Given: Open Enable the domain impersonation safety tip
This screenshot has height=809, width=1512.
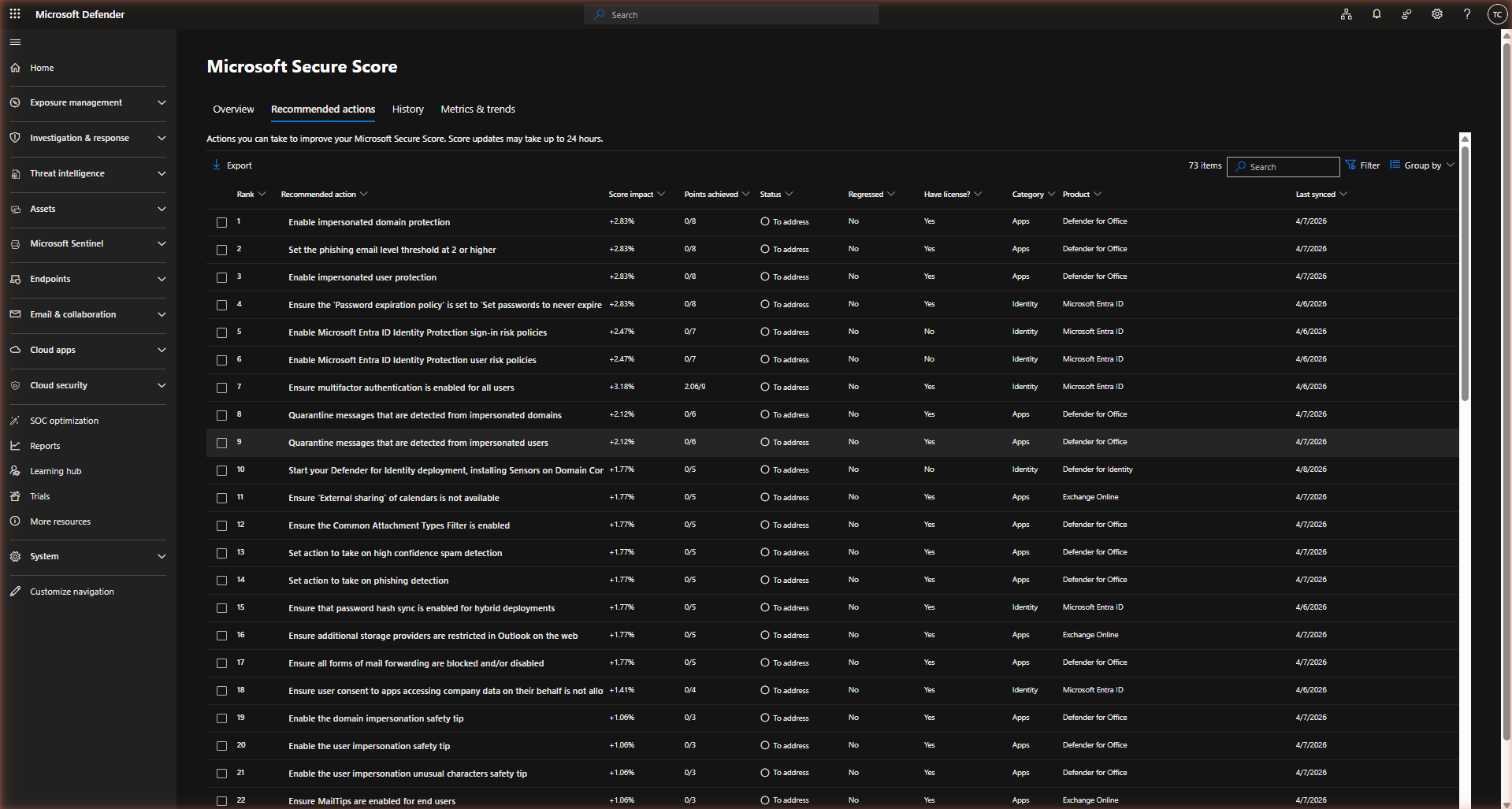Looking at the screenshot, I should [376, 718].
